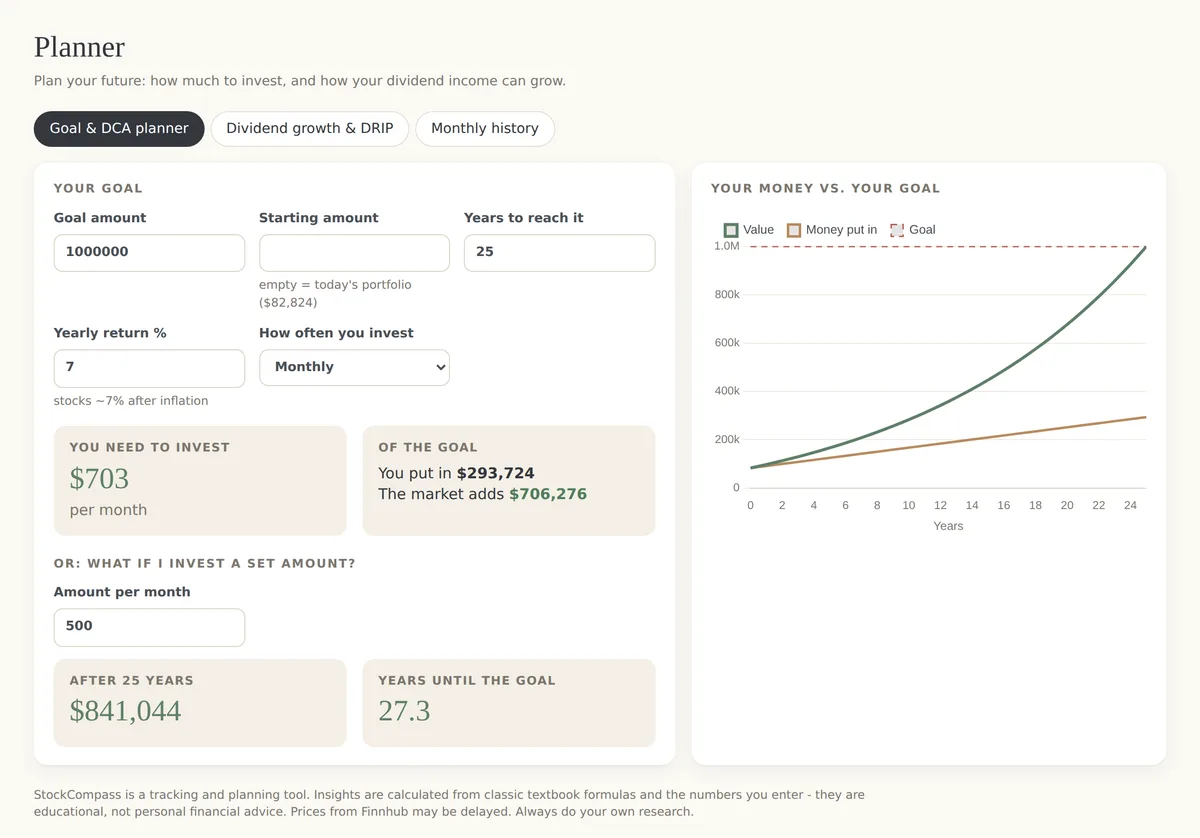Toggle the Goal legend swatch

click(x=897, y=230)
